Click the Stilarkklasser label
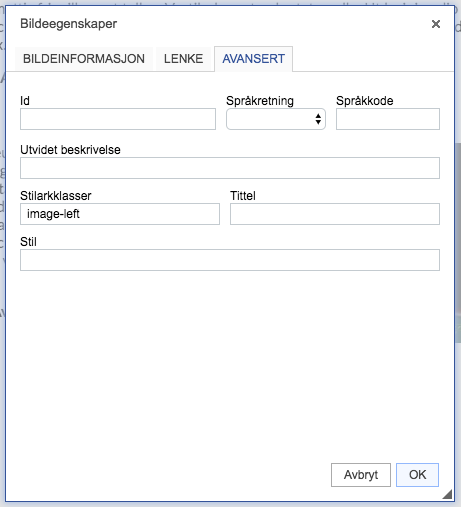 coord(56,196)
